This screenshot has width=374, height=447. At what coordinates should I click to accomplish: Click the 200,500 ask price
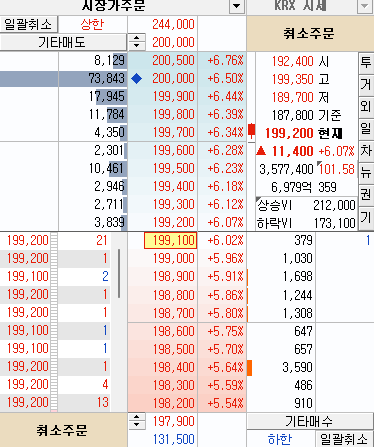pyautogui.click(x=173, y=60)
